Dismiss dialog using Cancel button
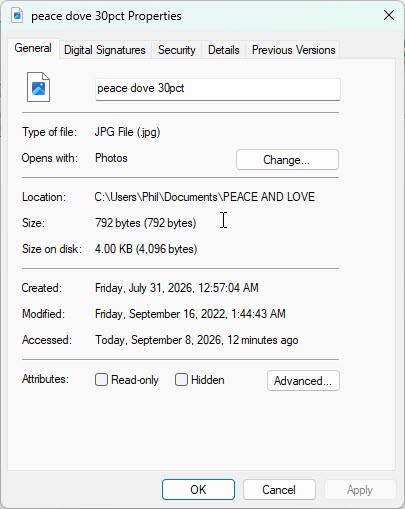 [279, 490]
